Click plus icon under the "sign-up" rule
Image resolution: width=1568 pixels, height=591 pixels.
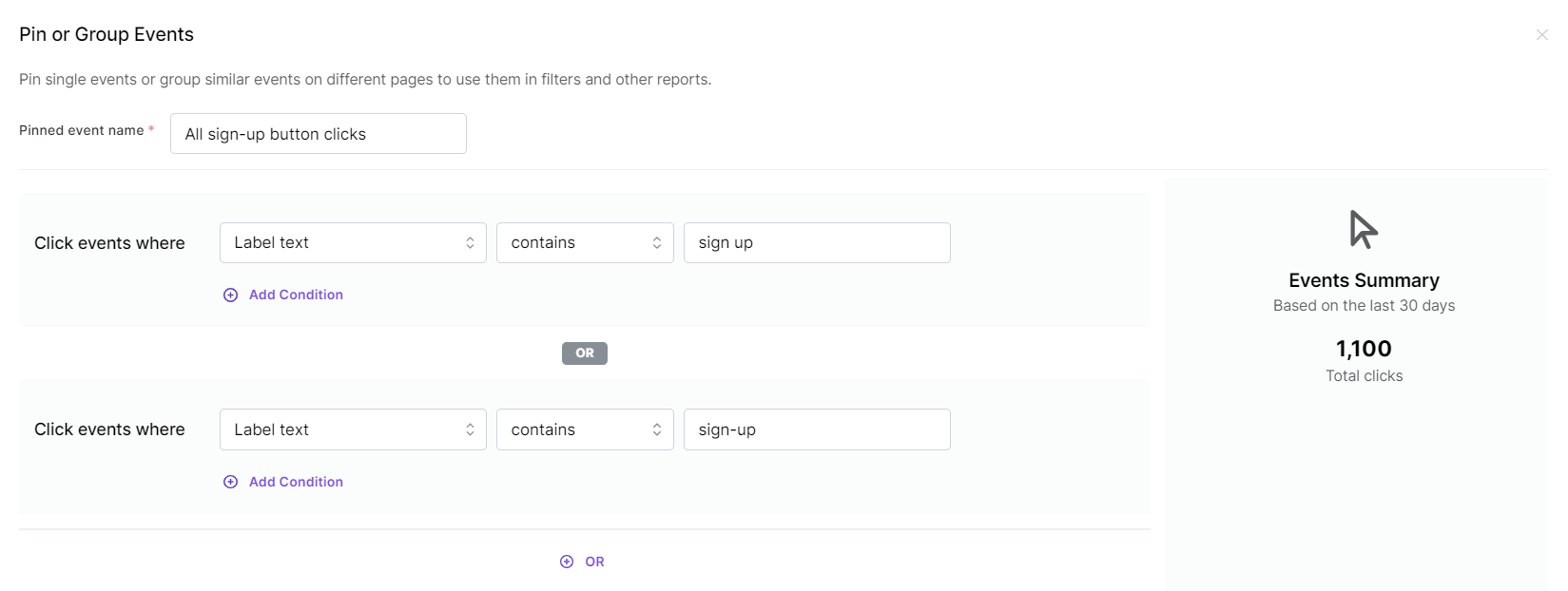pyautogui.click(x=230, y=482)
